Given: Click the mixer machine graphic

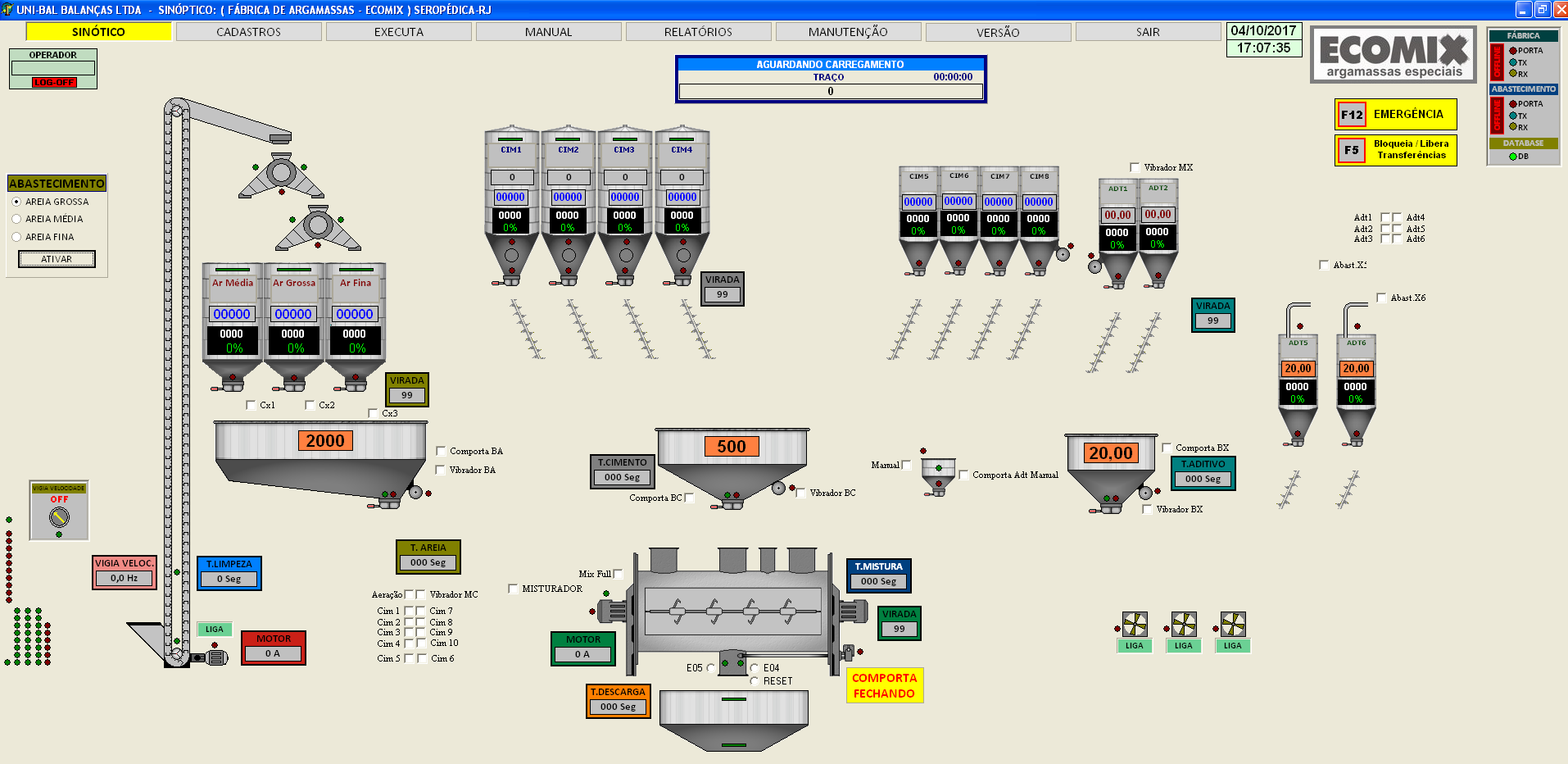Looking at the screenshot, I should (732, 611).
